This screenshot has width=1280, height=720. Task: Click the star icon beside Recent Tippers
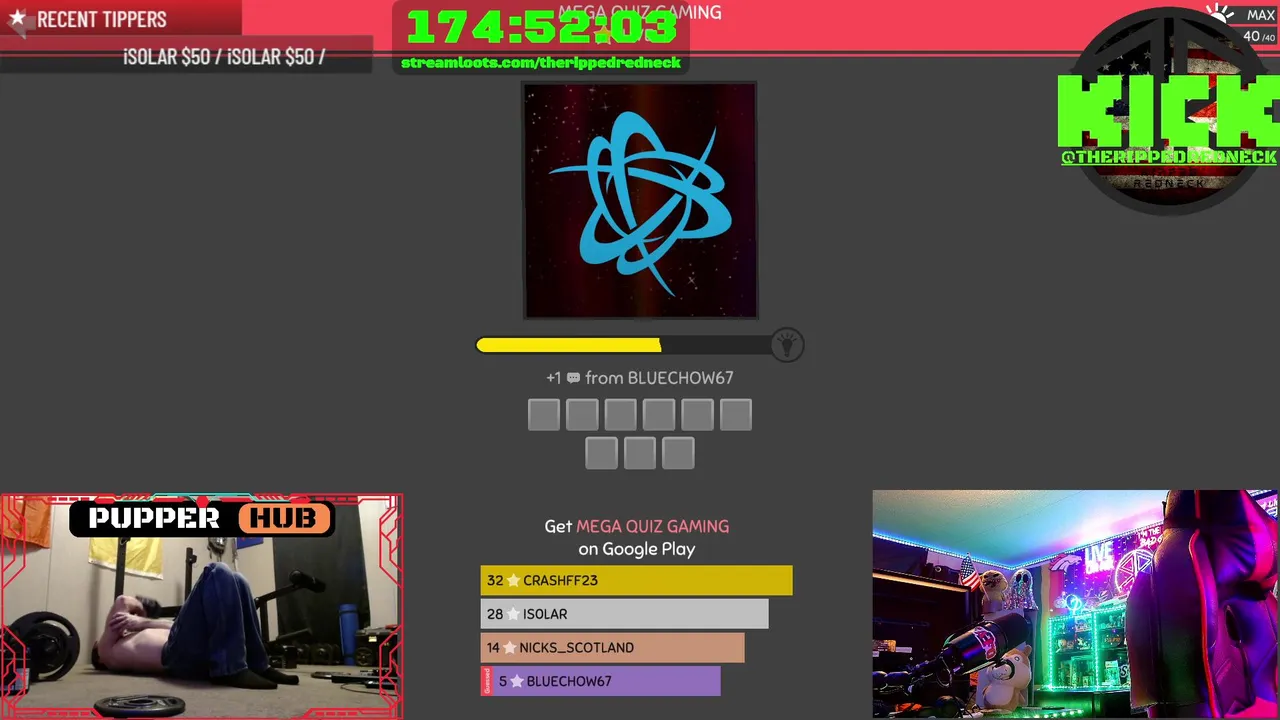click(x=17, y=18)
